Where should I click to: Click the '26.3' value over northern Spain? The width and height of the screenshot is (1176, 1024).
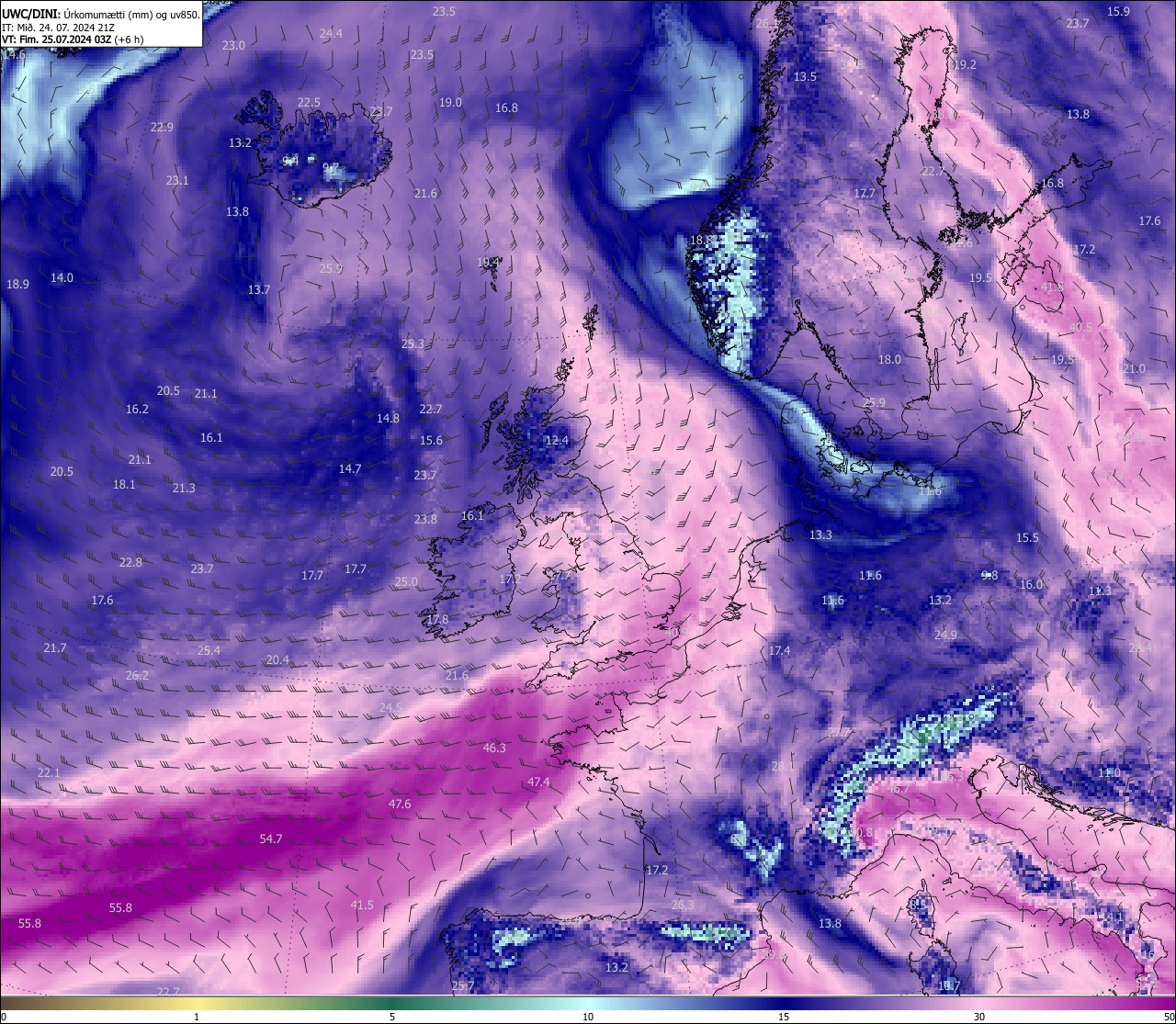tap(683, 906)
